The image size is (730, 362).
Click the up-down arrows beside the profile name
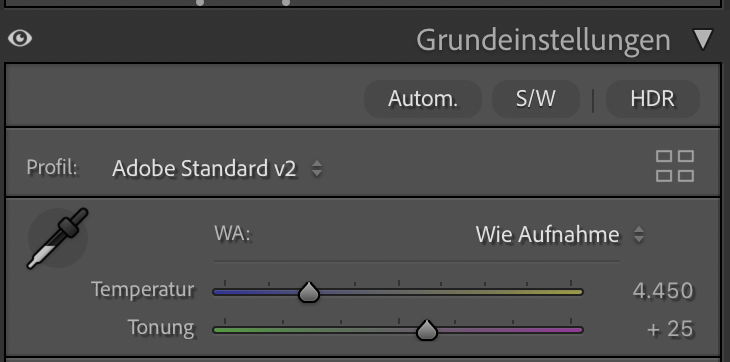click(x=317, y=168)
